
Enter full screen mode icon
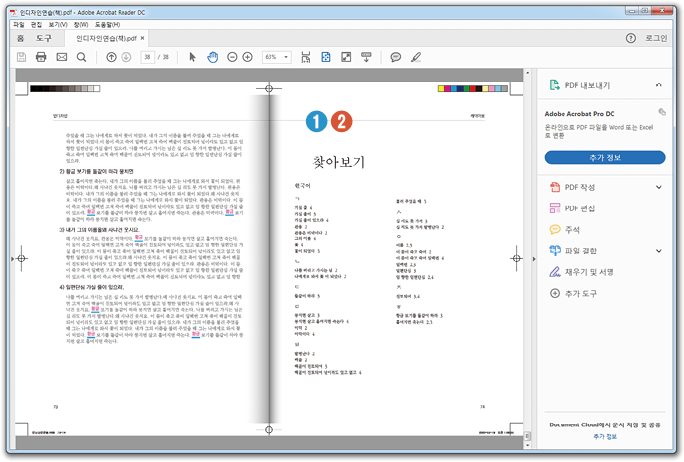point(346,57)
